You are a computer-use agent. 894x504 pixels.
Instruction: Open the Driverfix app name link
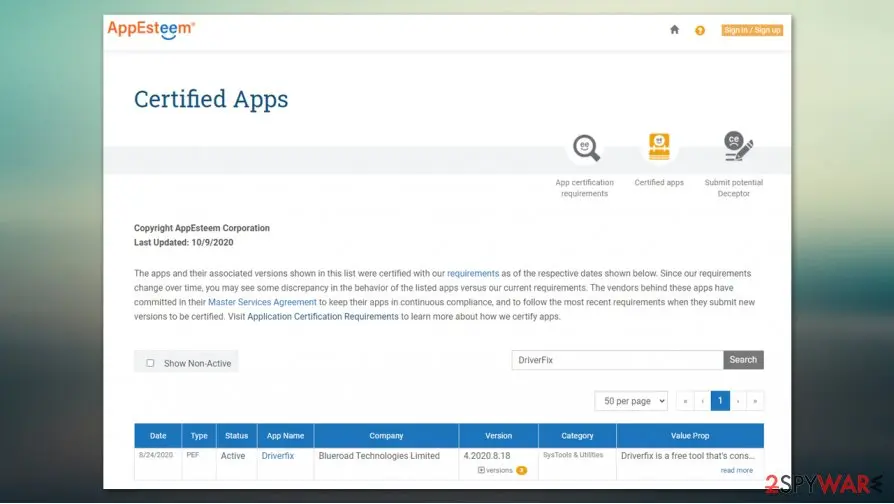[x=278, y=456]
